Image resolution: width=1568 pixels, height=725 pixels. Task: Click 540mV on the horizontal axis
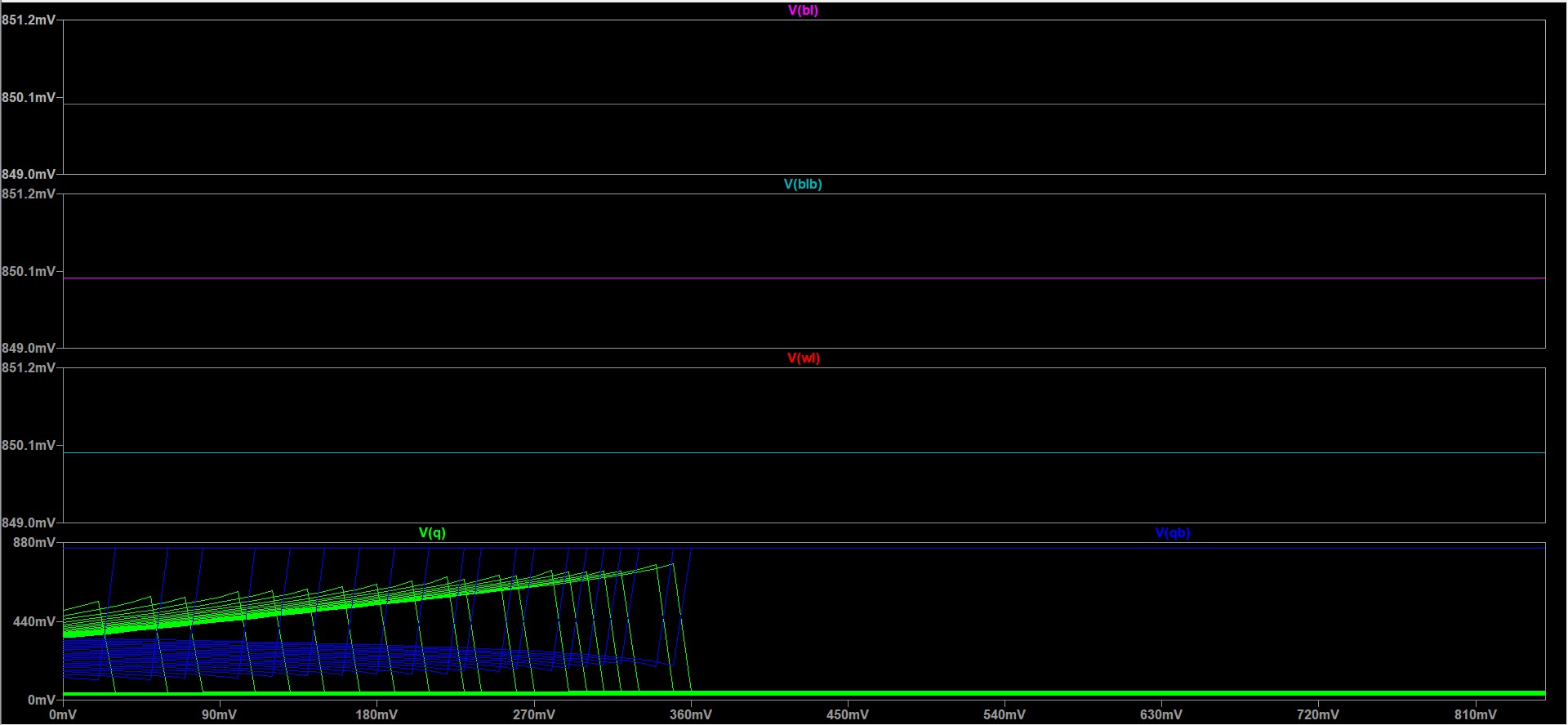pos(1004,715)
